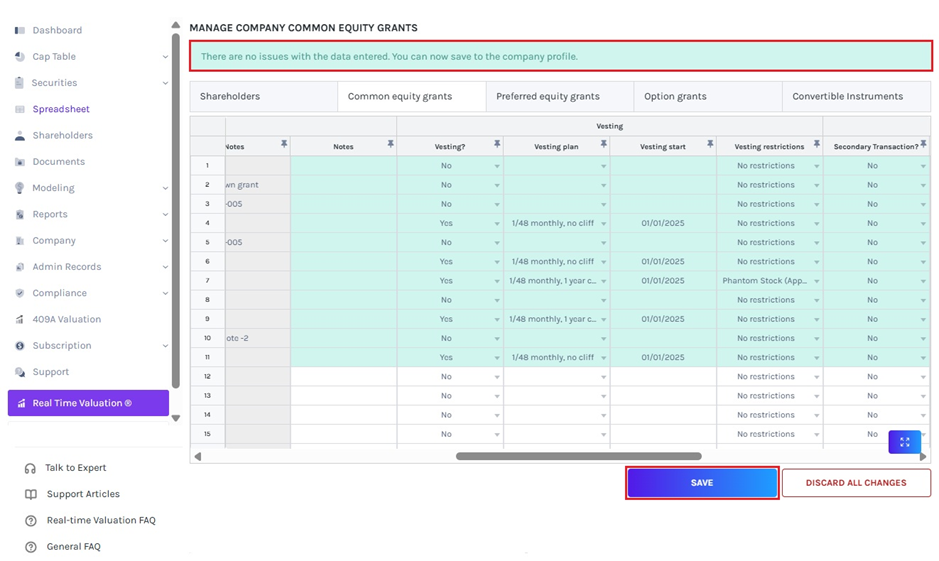Click the fullscreen expand icon button
The width and height of the screenshot is (939, 561).
tap(904, 442)
